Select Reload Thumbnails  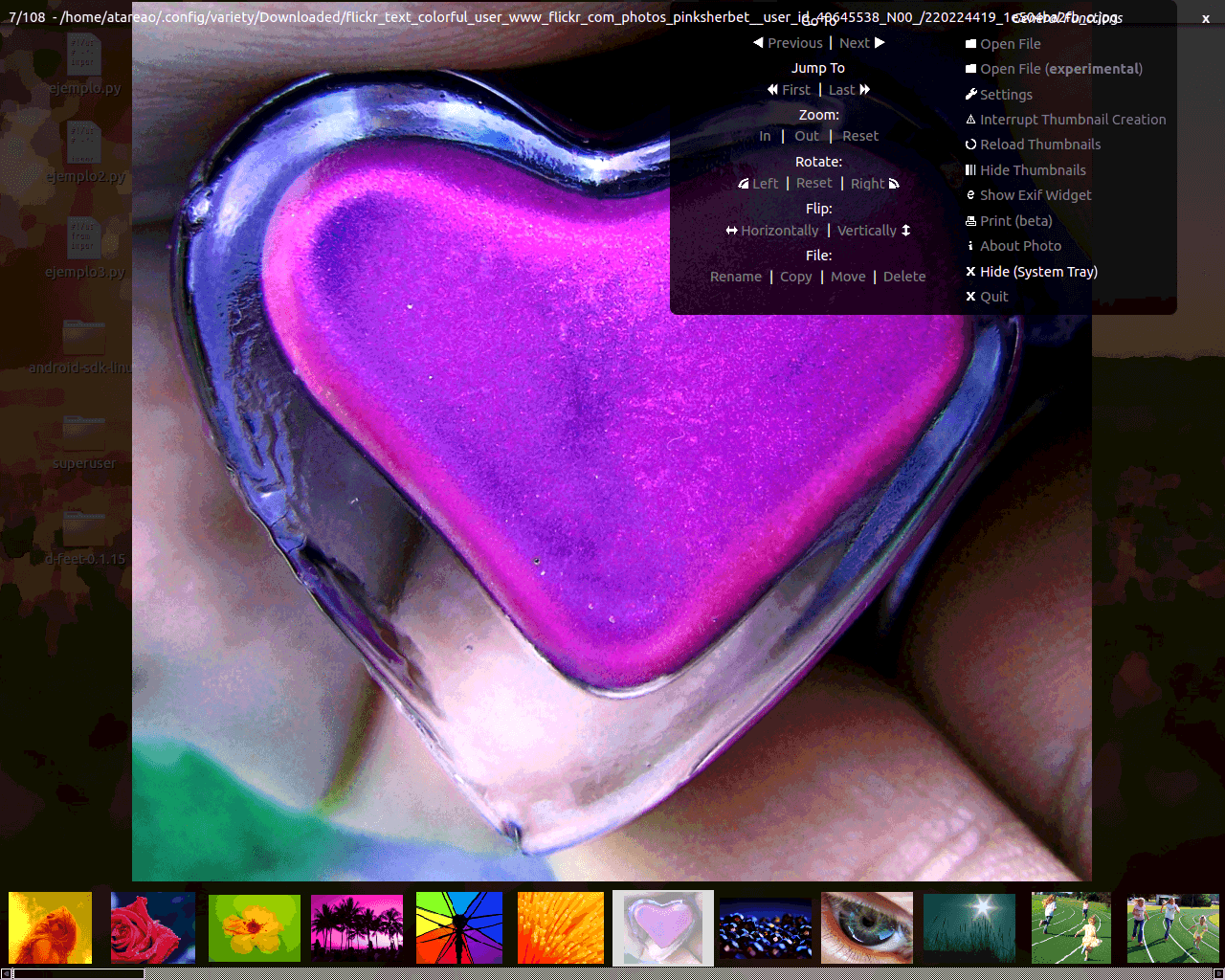click(1033, 145)
